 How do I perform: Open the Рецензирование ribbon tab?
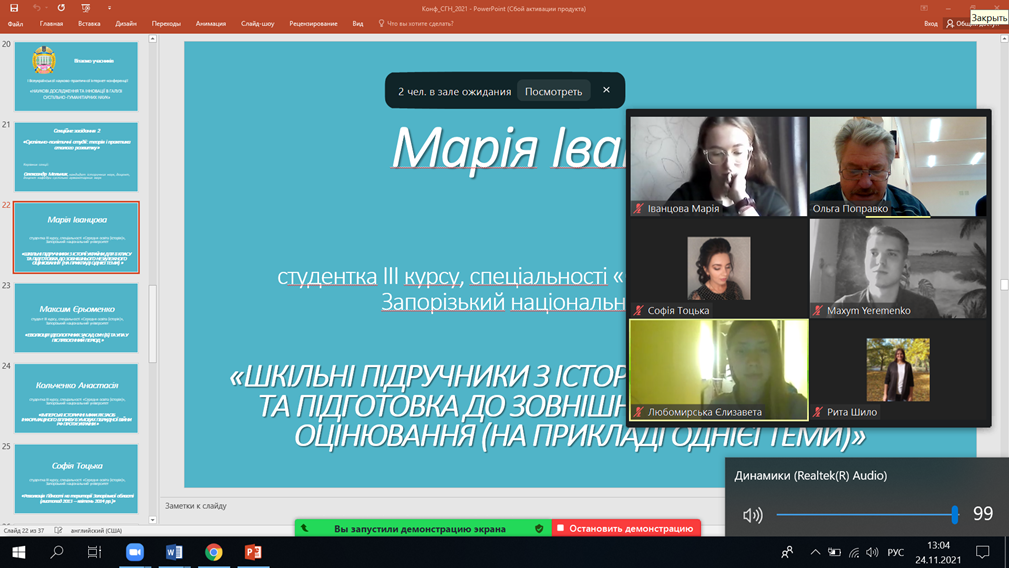tap(313, 24)
